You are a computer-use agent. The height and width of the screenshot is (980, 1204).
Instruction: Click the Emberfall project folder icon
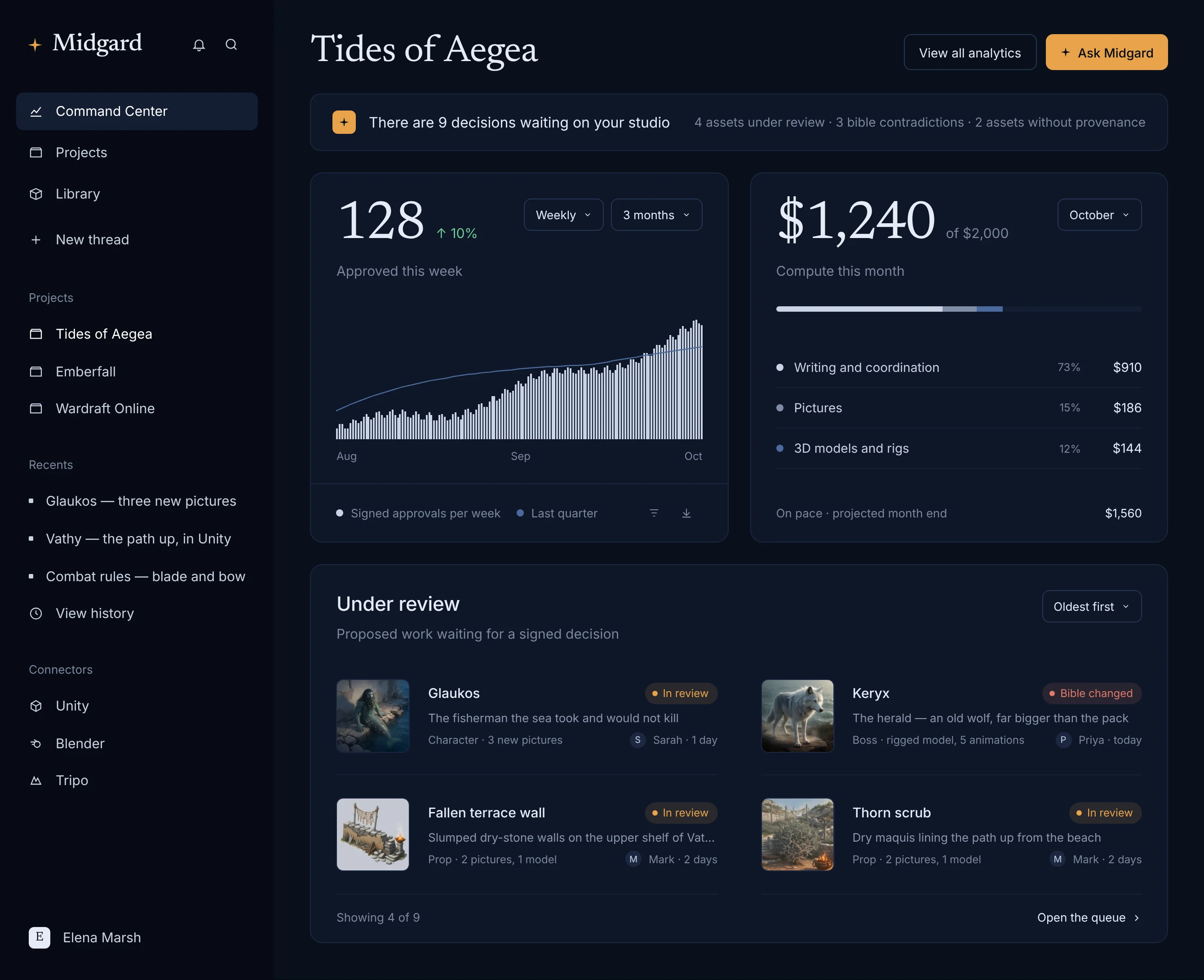tap(36, 371)
